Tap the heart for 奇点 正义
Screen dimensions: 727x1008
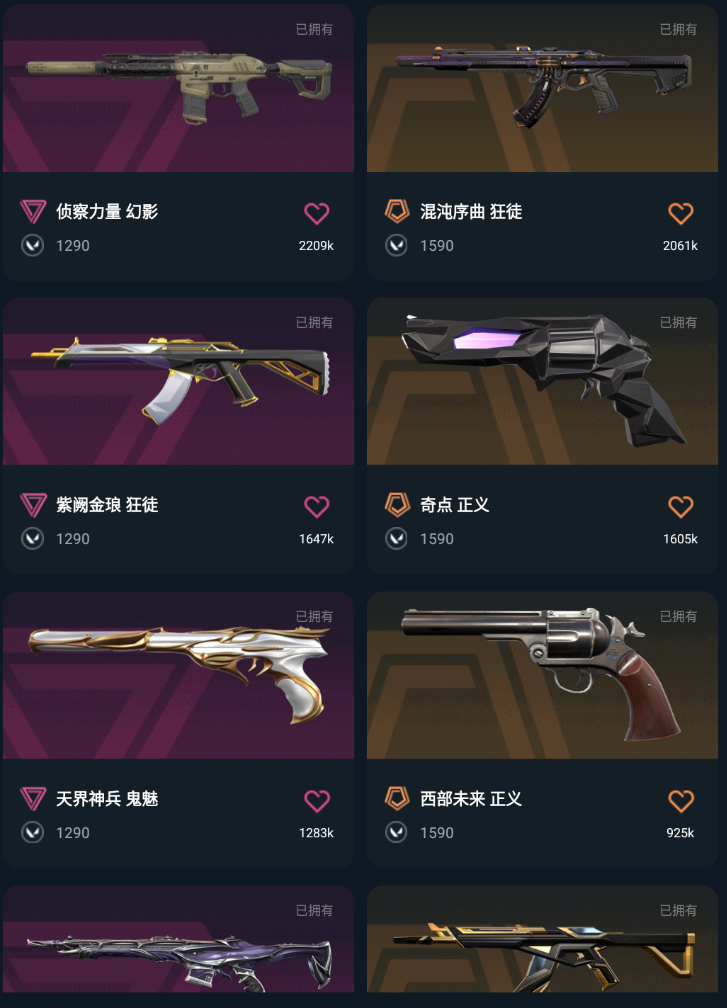[681, 507]
